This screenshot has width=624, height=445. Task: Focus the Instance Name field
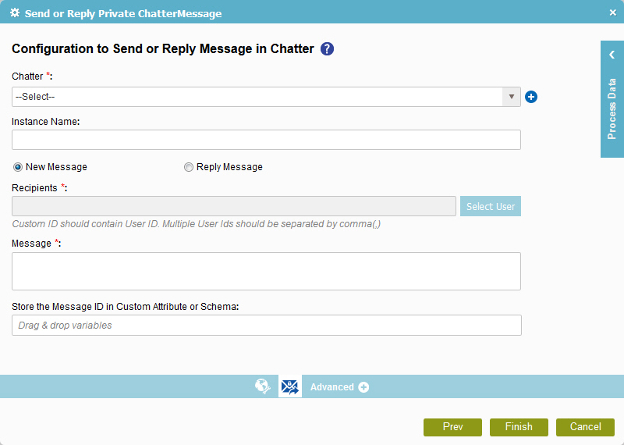266,140
